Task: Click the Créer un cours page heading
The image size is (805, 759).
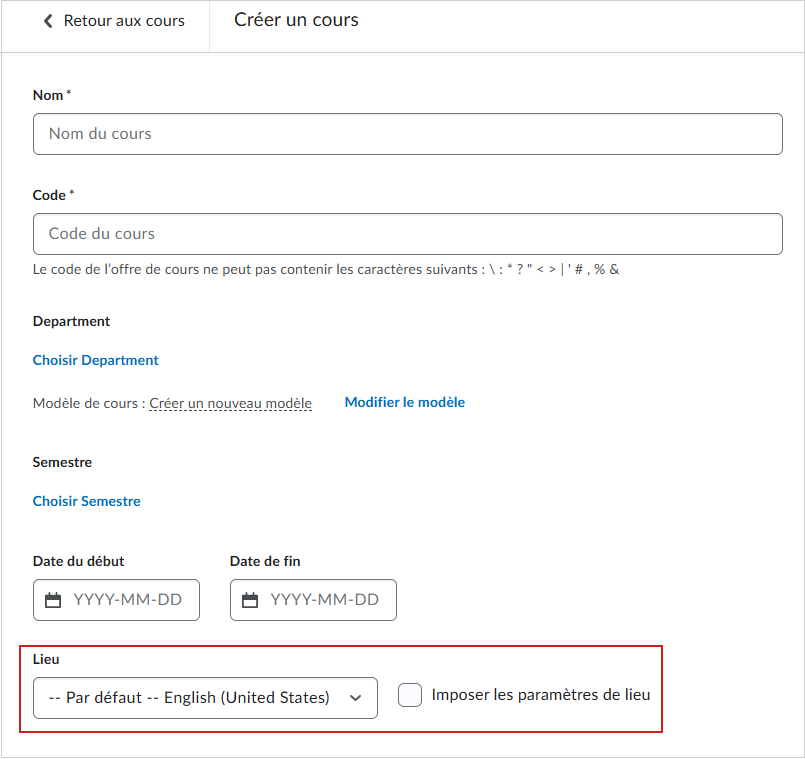Action: (296, 20)
